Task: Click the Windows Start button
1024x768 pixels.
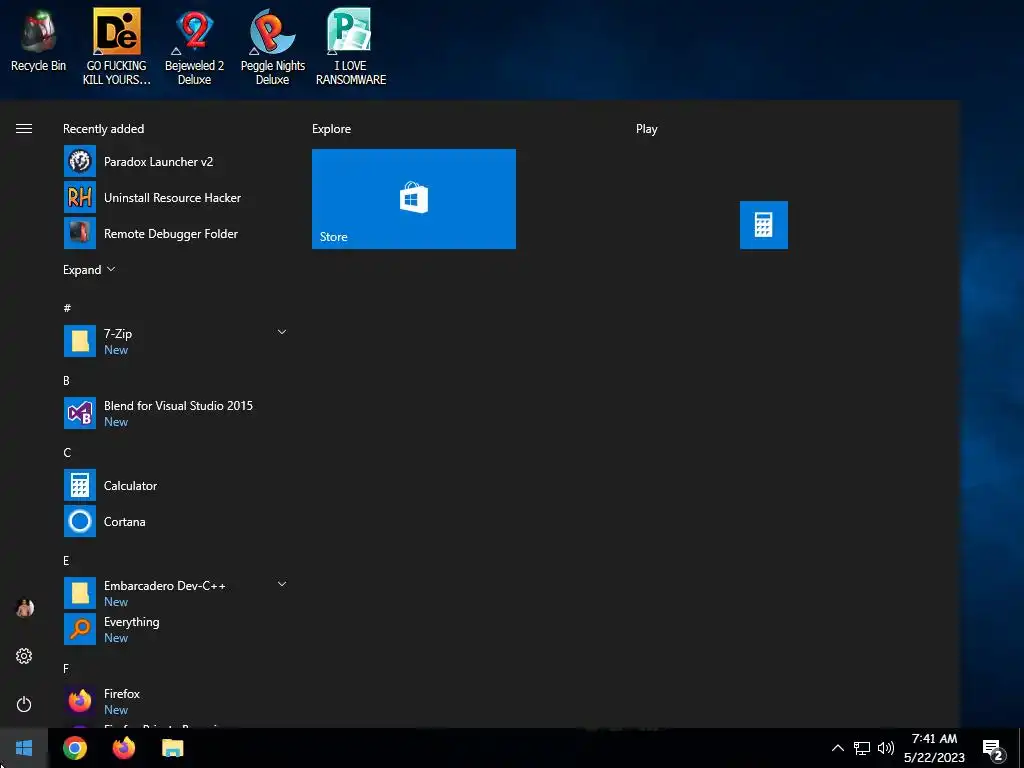Action: [x=24, y=748]
